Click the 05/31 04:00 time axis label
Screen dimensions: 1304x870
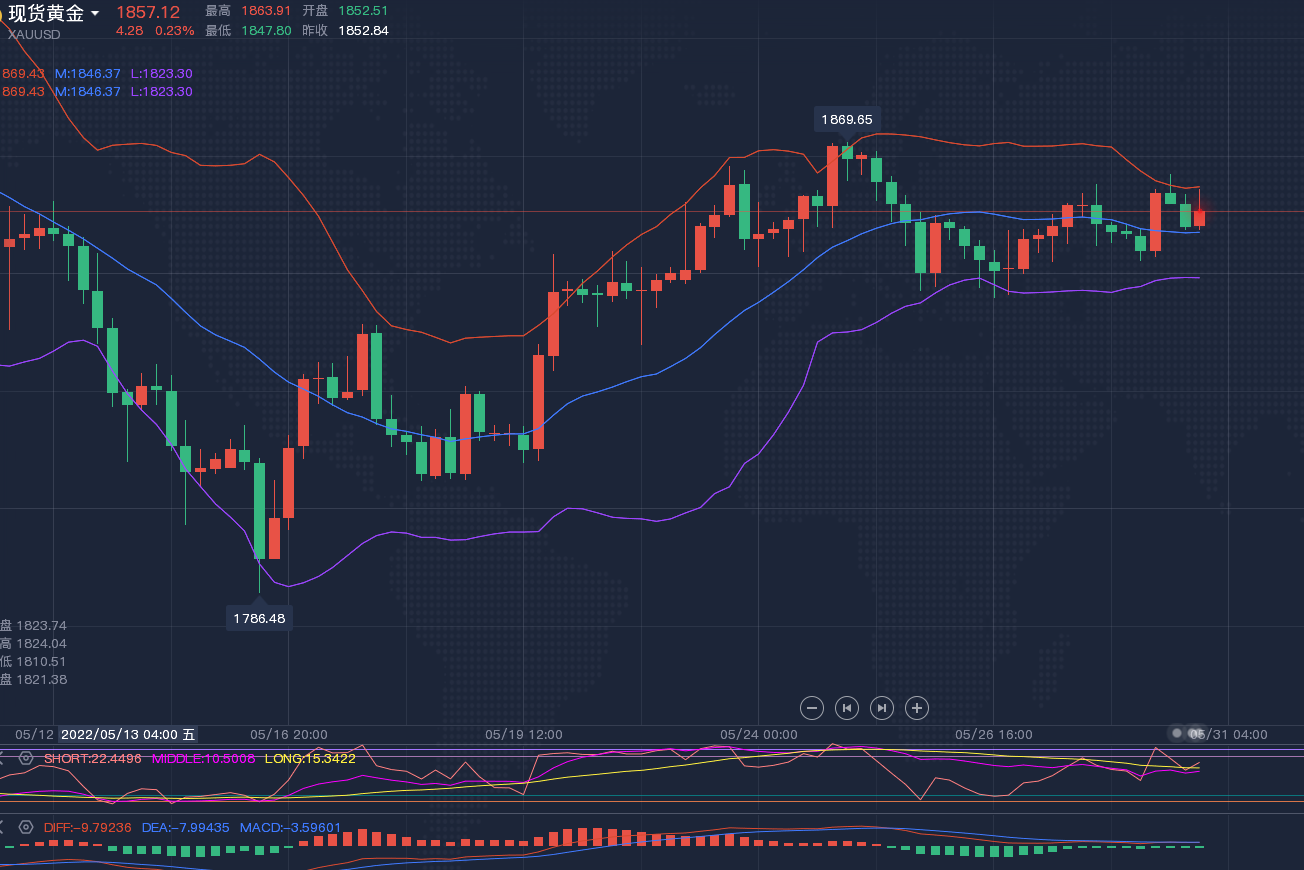(x=1229, y=734)
